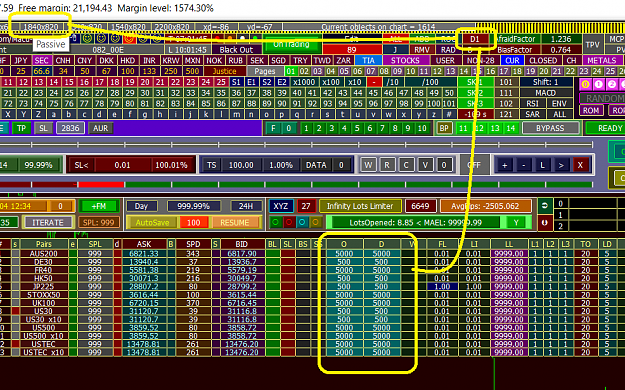The image size is (625, 390).
Task: Click the SK1 green button
Action: tap(475, 82)
